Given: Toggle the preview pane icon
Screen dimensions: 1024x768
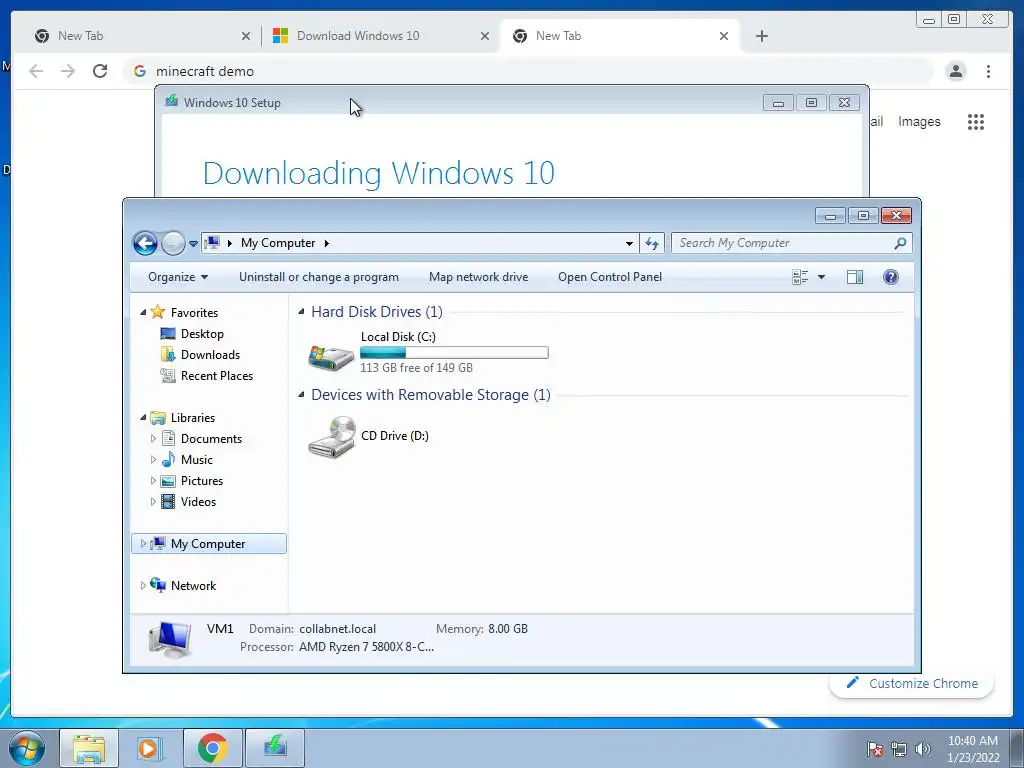Looking at the screenshot, I should pyautogui.click(x=855, y=277).
